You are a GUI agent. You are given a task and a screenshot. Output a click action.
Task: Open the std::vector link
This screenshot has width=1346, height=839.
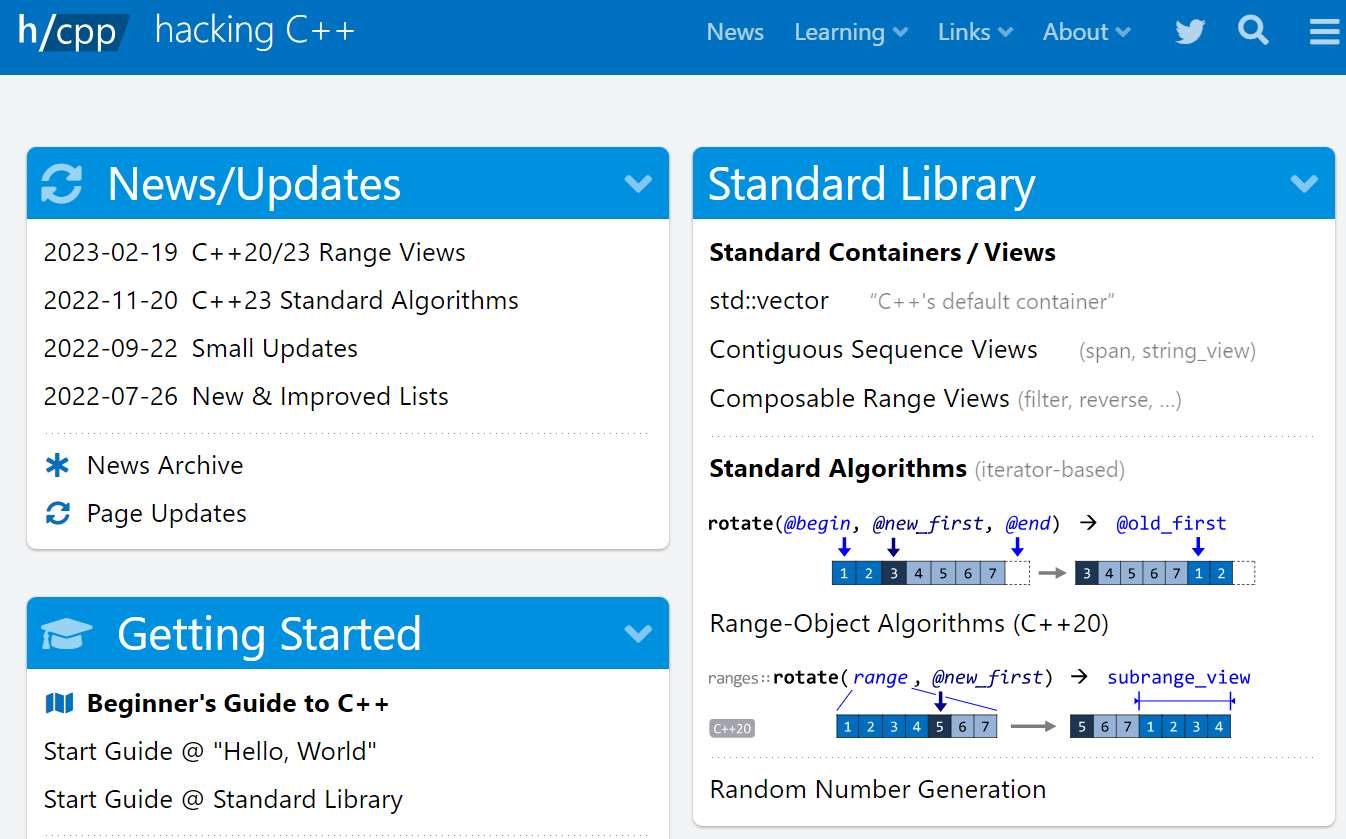(x=769, y=301)
